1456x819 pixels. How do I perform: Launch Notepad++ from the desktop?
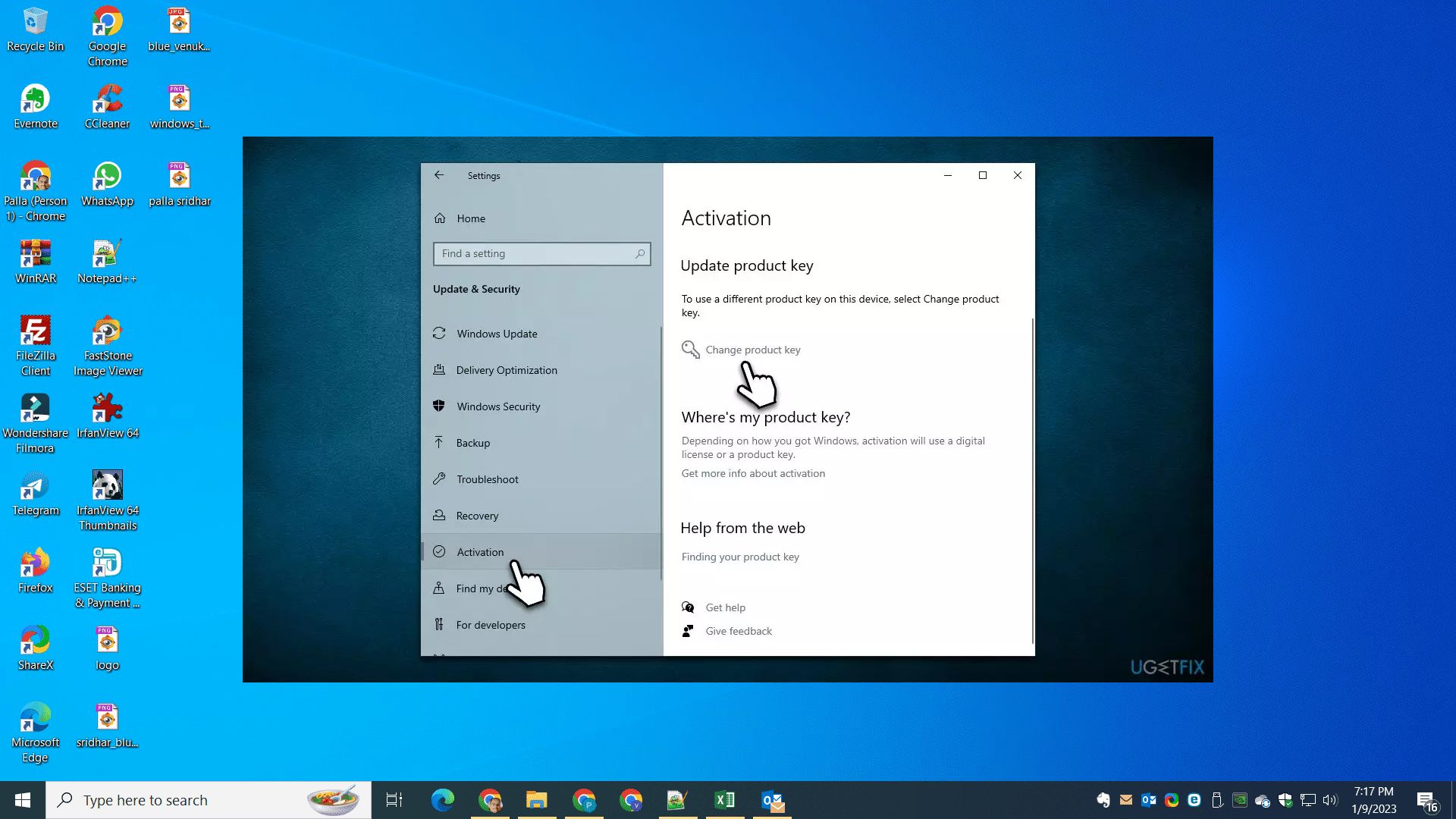coord(107,262)
